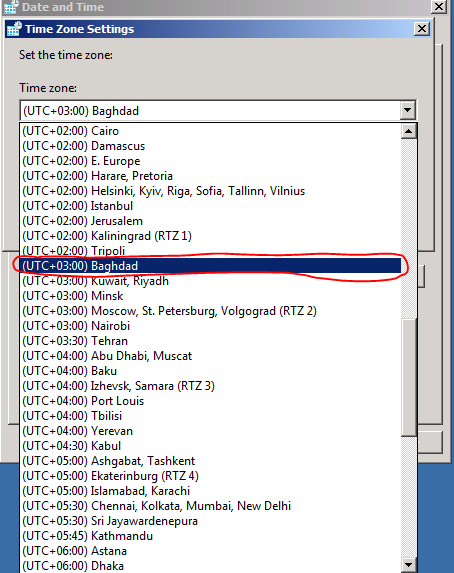Image resolution: width=454 pixels, height=573 pixels.
Task: Select (UTC+02:00) Cairo
Action: (x=211, y=131)
